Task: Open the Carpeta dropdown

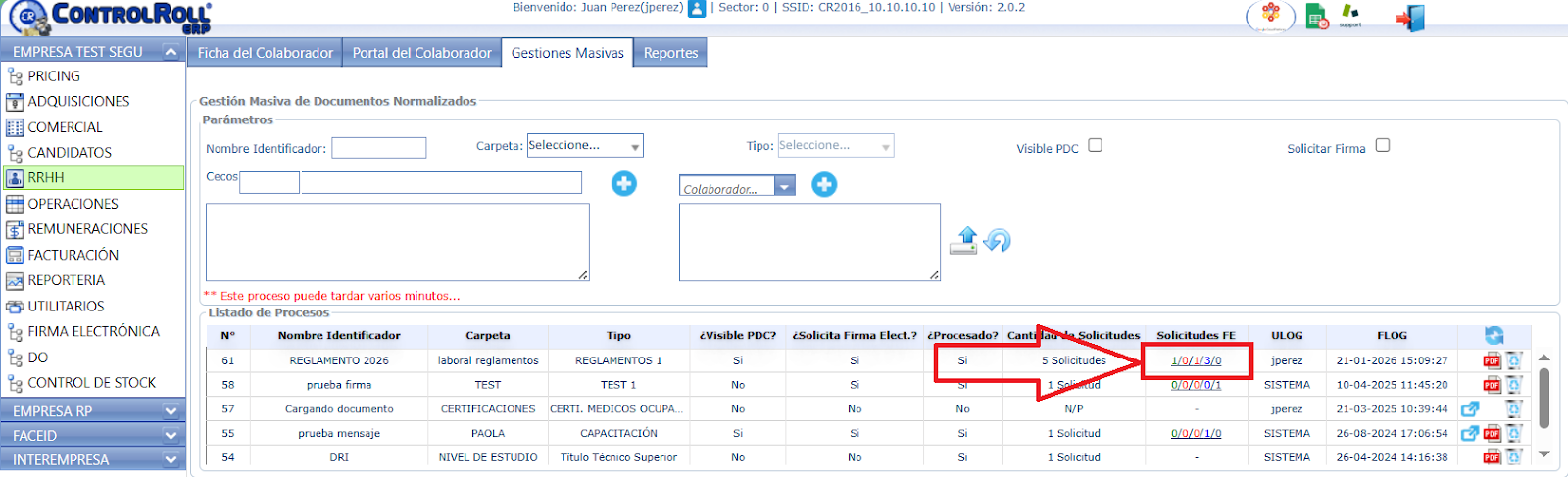Action: (585, 146)
